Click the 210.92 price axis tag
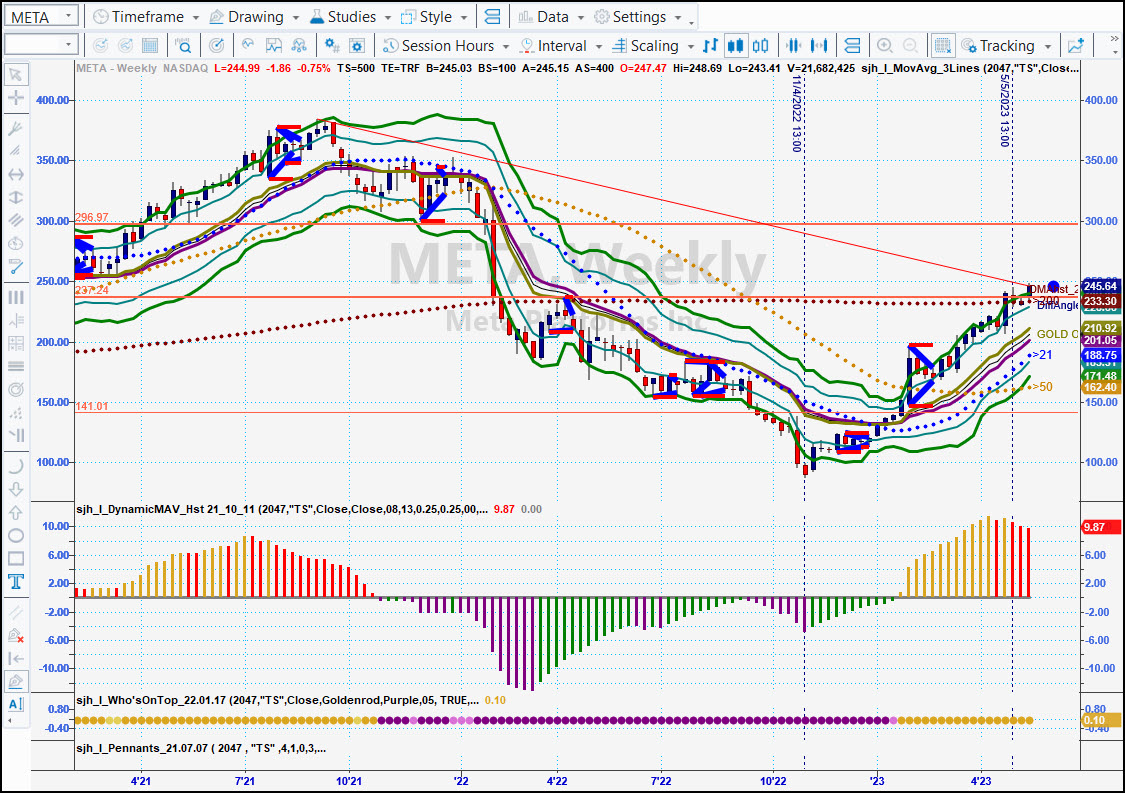1125x793 pixels. [1101, 329]
